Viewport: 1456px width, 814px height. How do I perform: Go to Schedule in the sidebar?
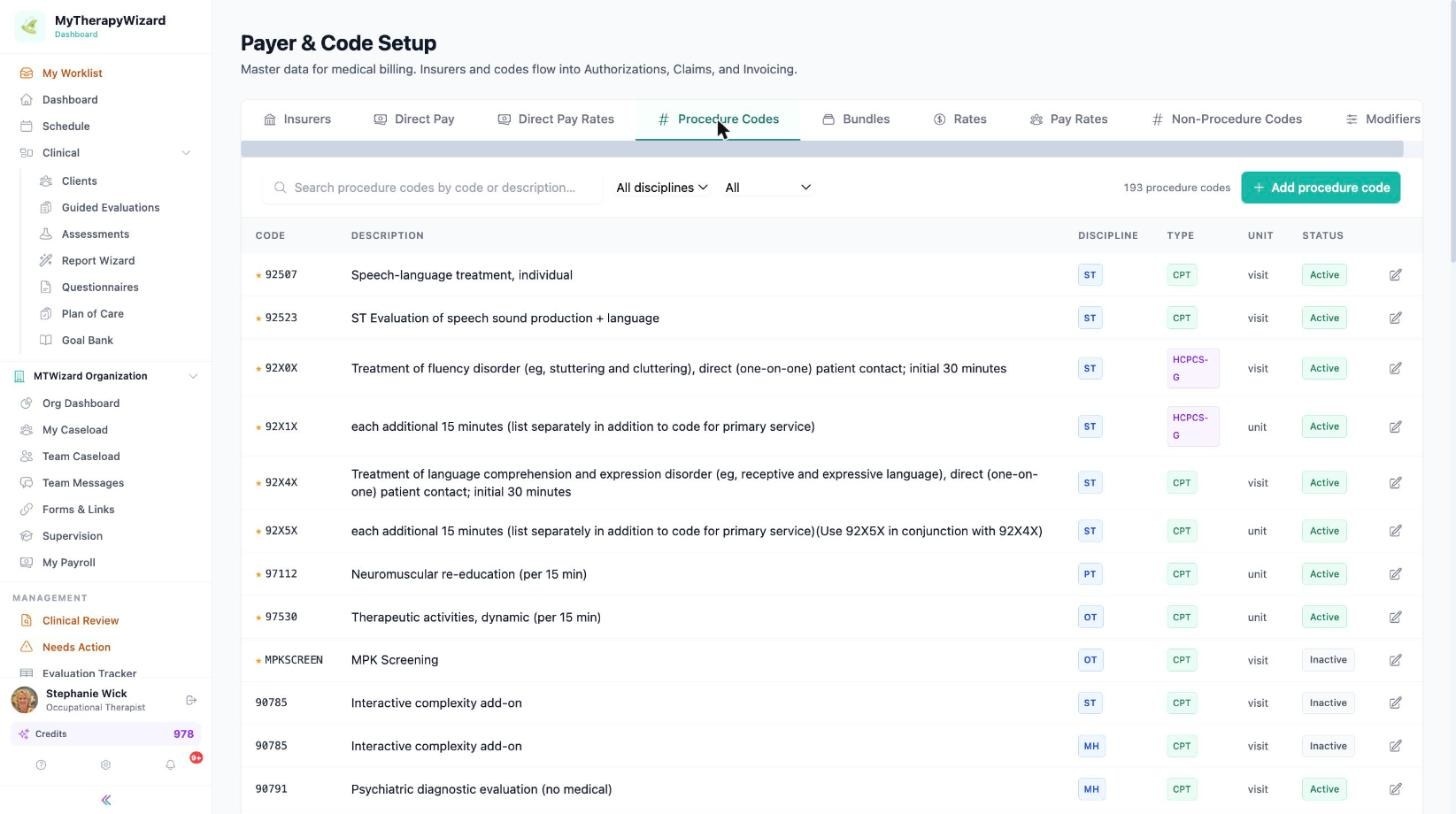point(66,126)
